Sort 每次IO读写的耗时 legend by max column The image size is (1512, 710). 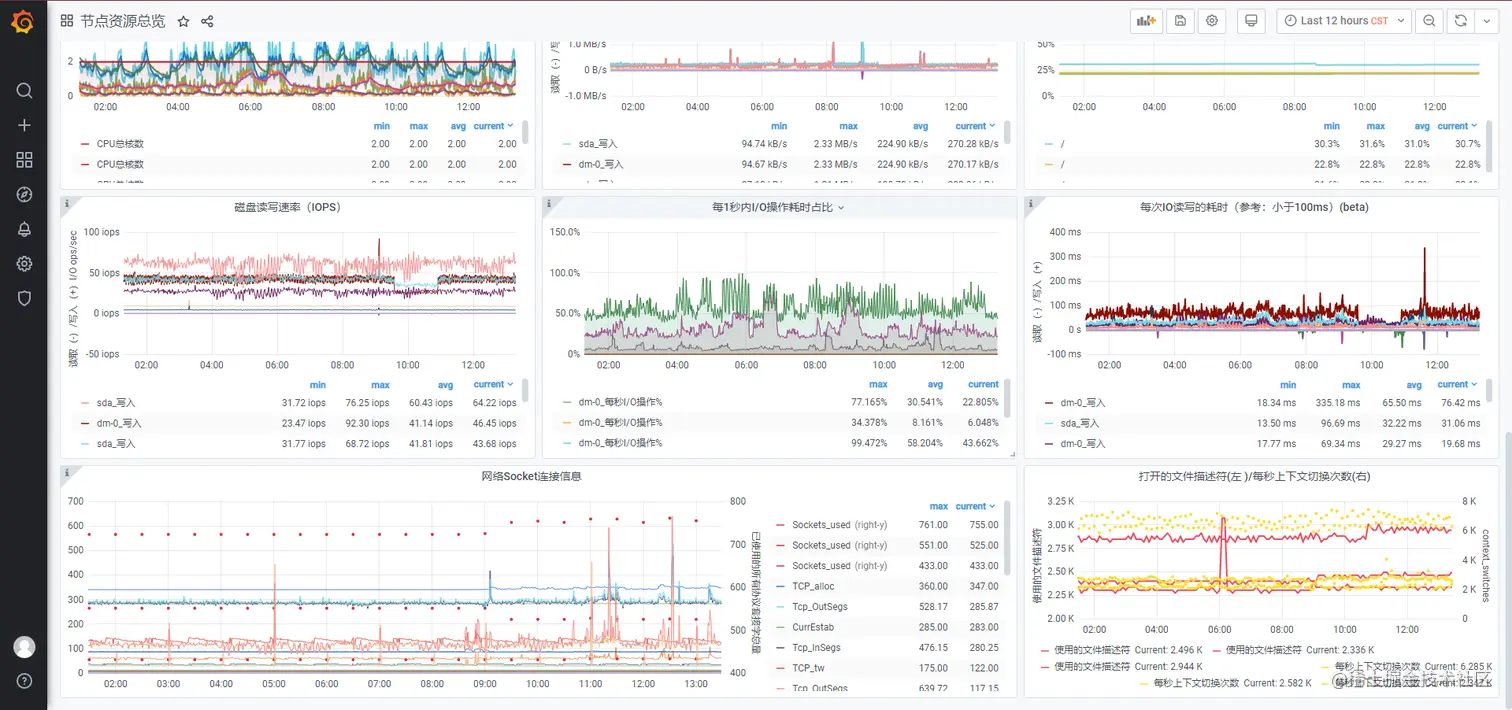pyautogui.click(x=1351, y=384)
